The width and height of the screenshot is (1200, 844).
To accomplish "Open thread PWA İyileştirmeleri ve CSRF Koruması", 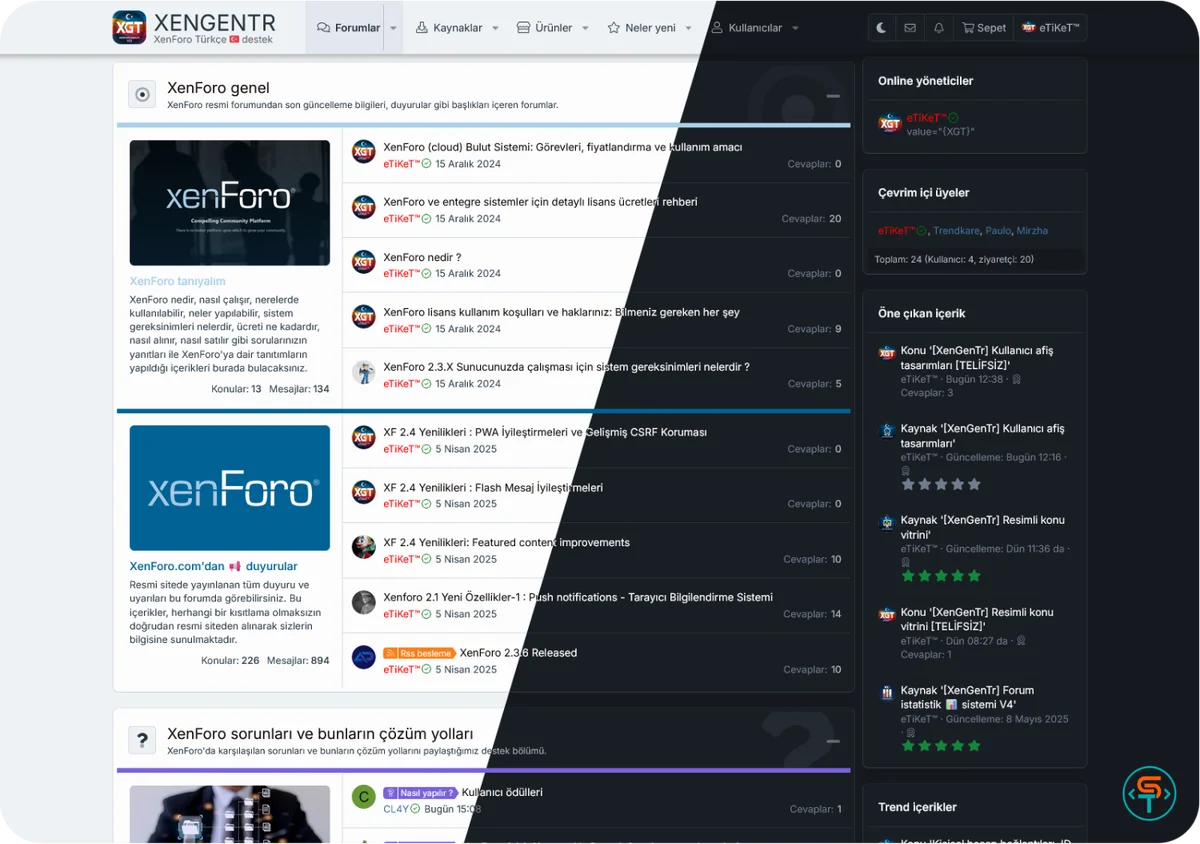I will click(x=545, y=432).
